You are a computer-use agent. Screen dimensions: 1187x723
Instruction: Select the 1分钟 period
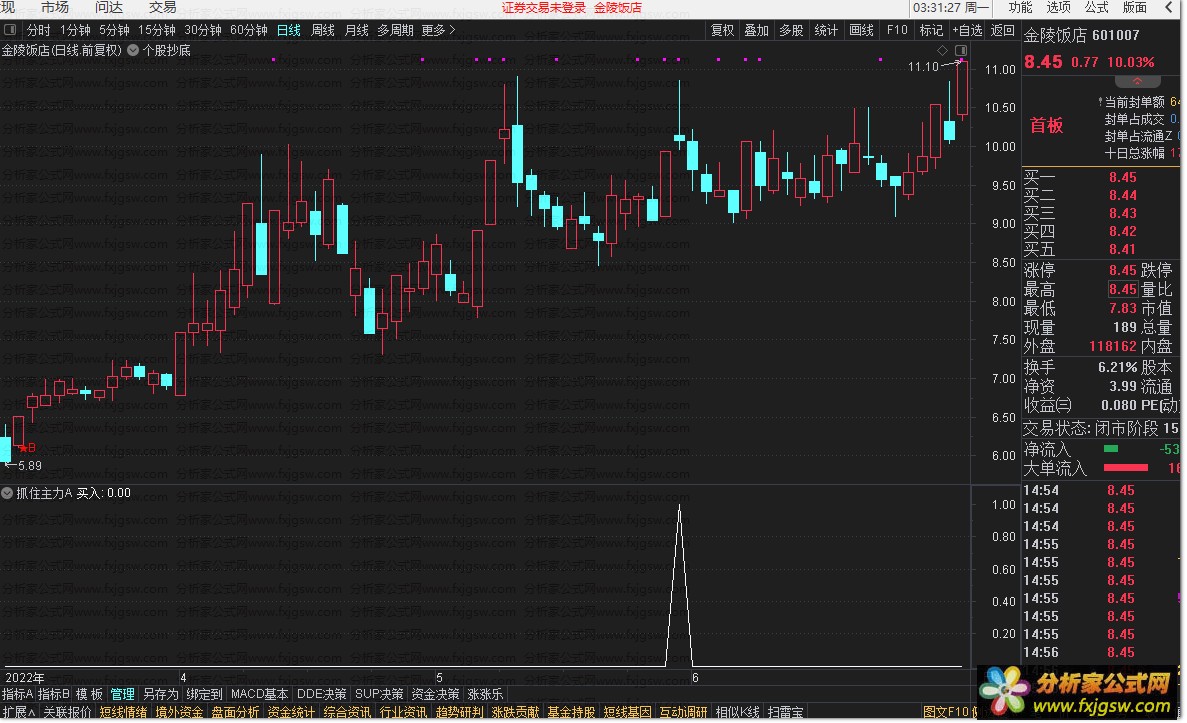click(75, 30)
